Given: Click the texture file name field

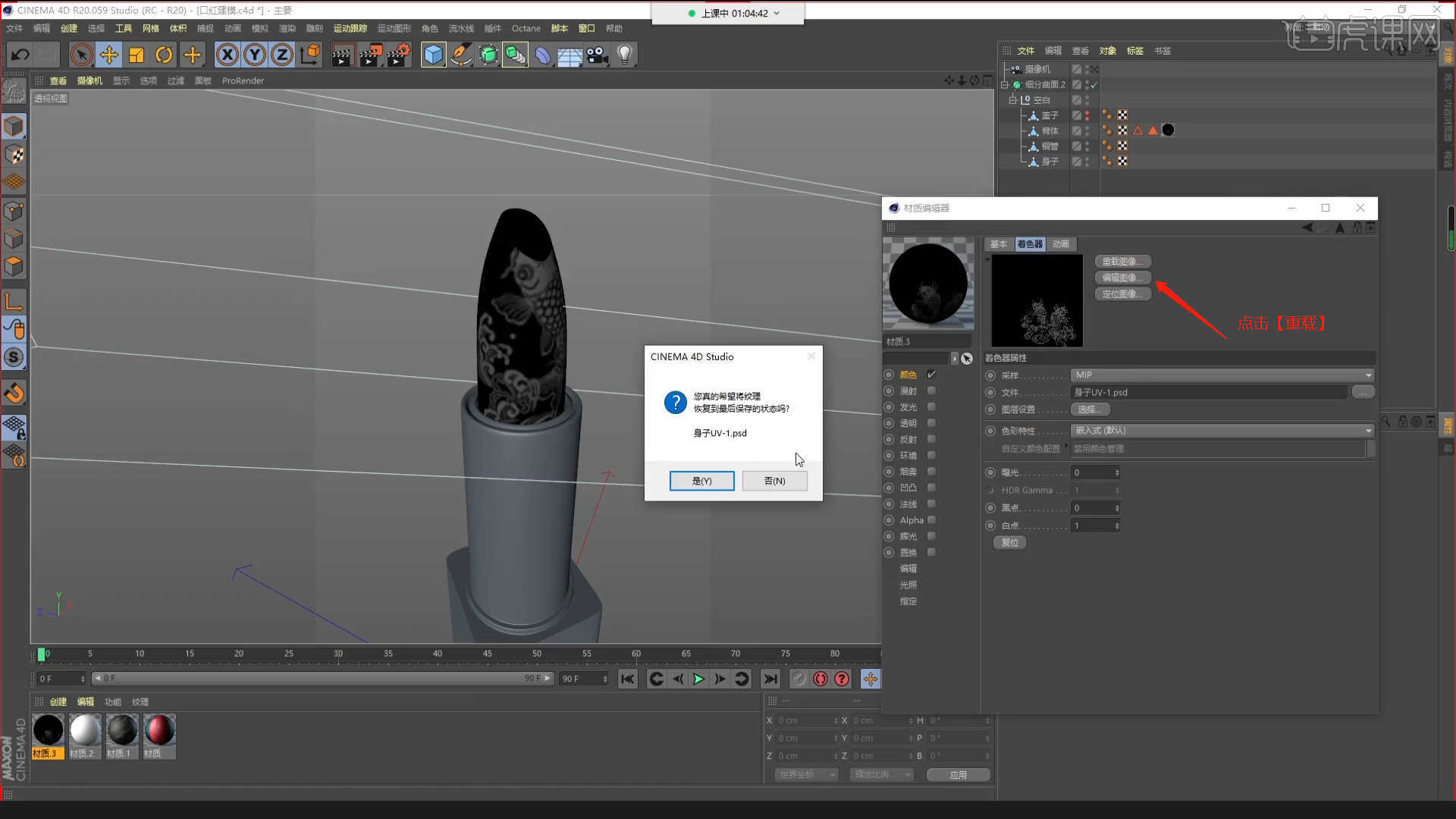Looking at the screenshot, I should point(1209,392).
